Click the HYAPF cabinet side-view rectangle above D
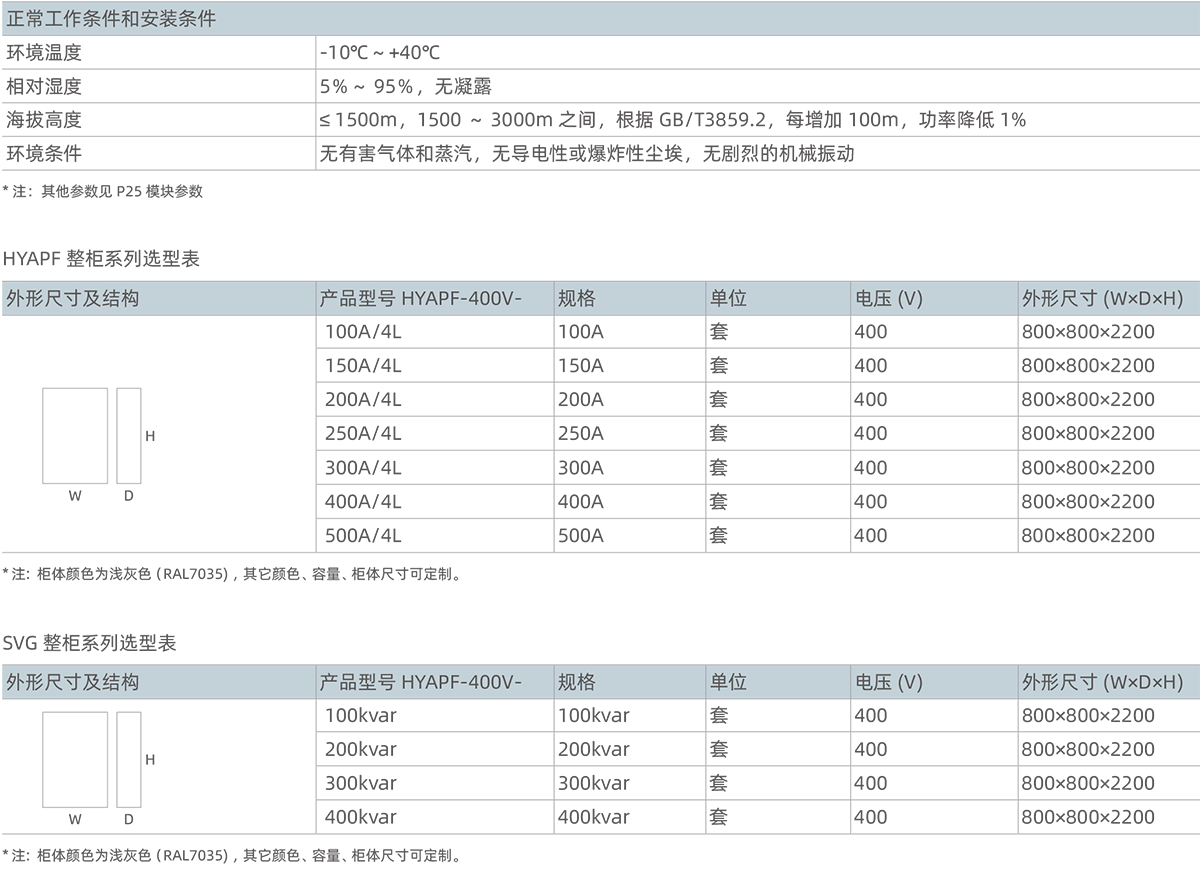 tap(128, 435)
